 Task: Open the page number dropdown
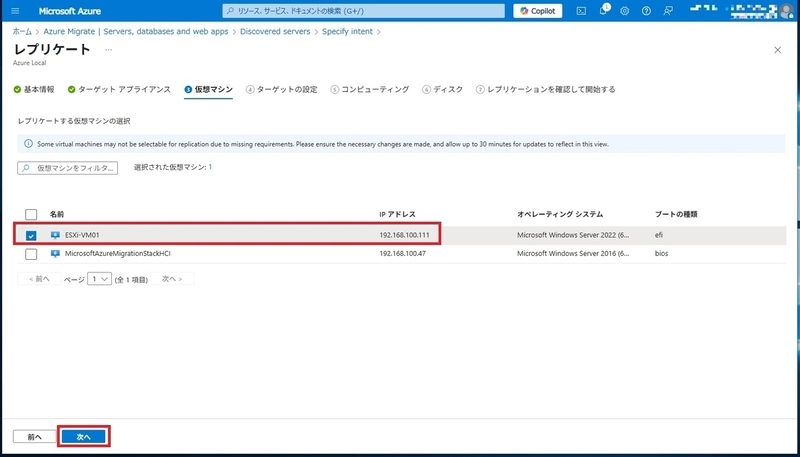pos(99,279)
